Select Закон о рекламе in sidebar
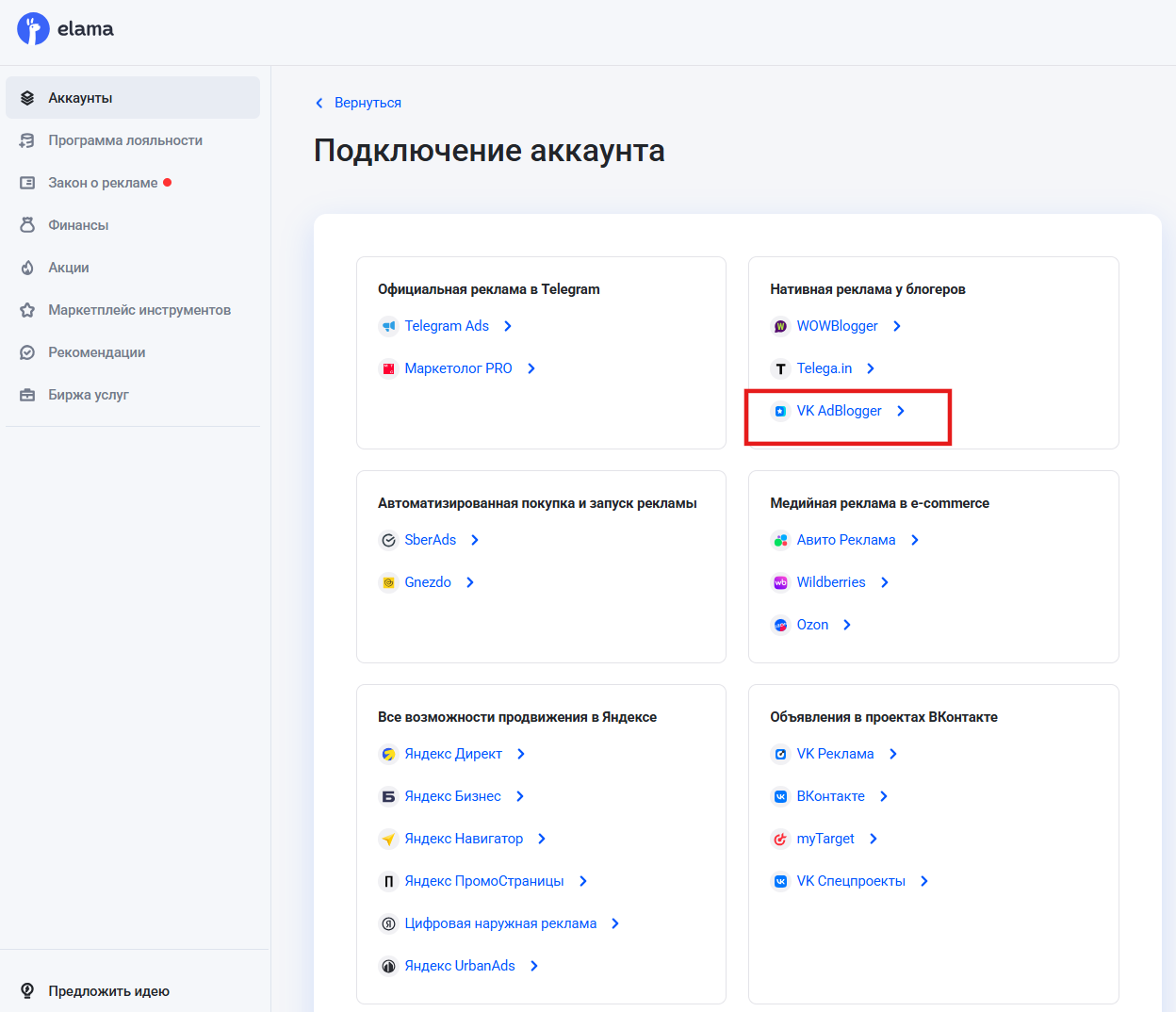Image resolution: width=1176 pixels, height=1012 pixels. [103, 183]
